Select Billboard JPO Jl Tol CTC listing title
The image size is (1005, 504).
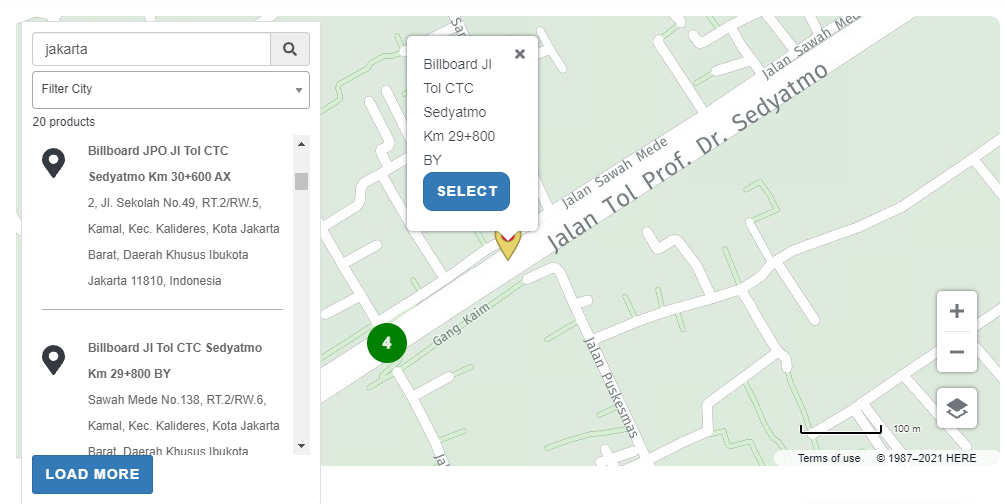(x=160, y=164)
